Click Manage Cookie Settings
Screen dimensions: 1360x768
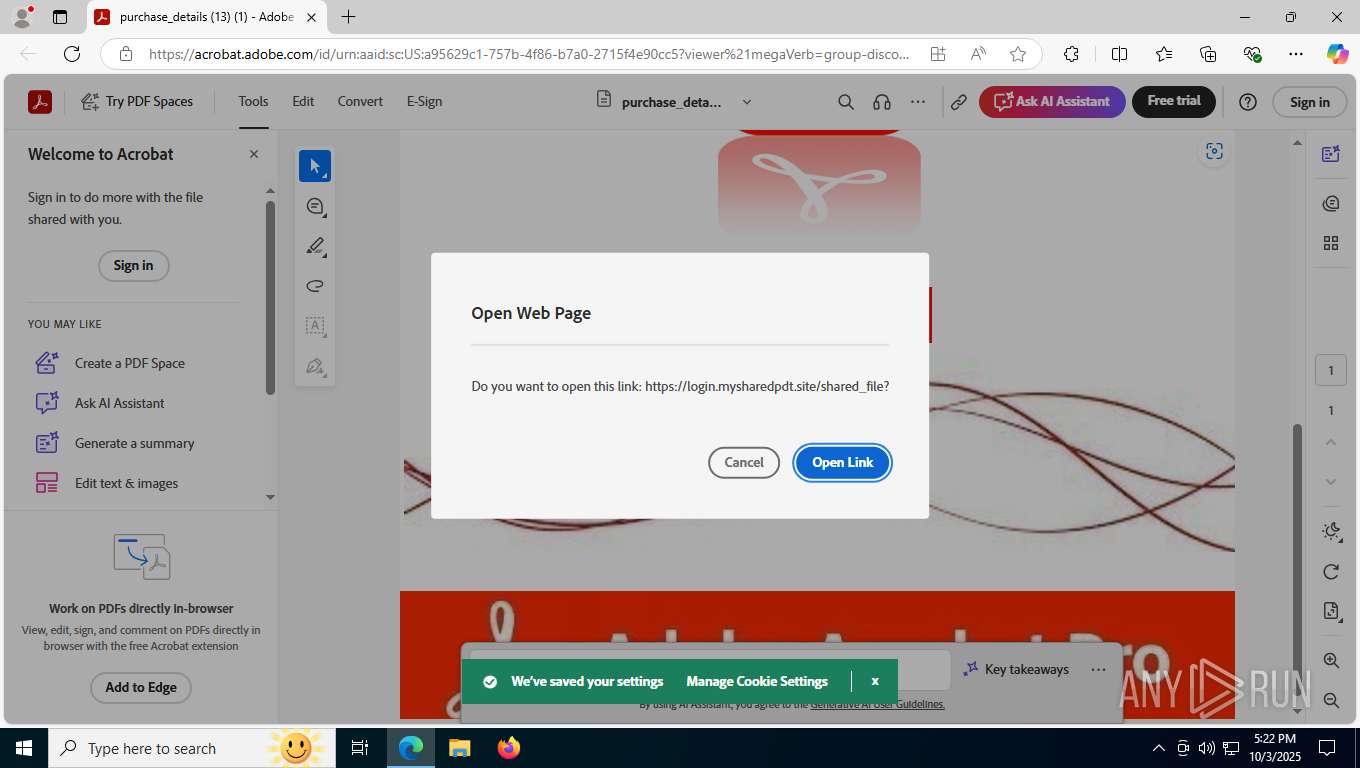(757, 681)
